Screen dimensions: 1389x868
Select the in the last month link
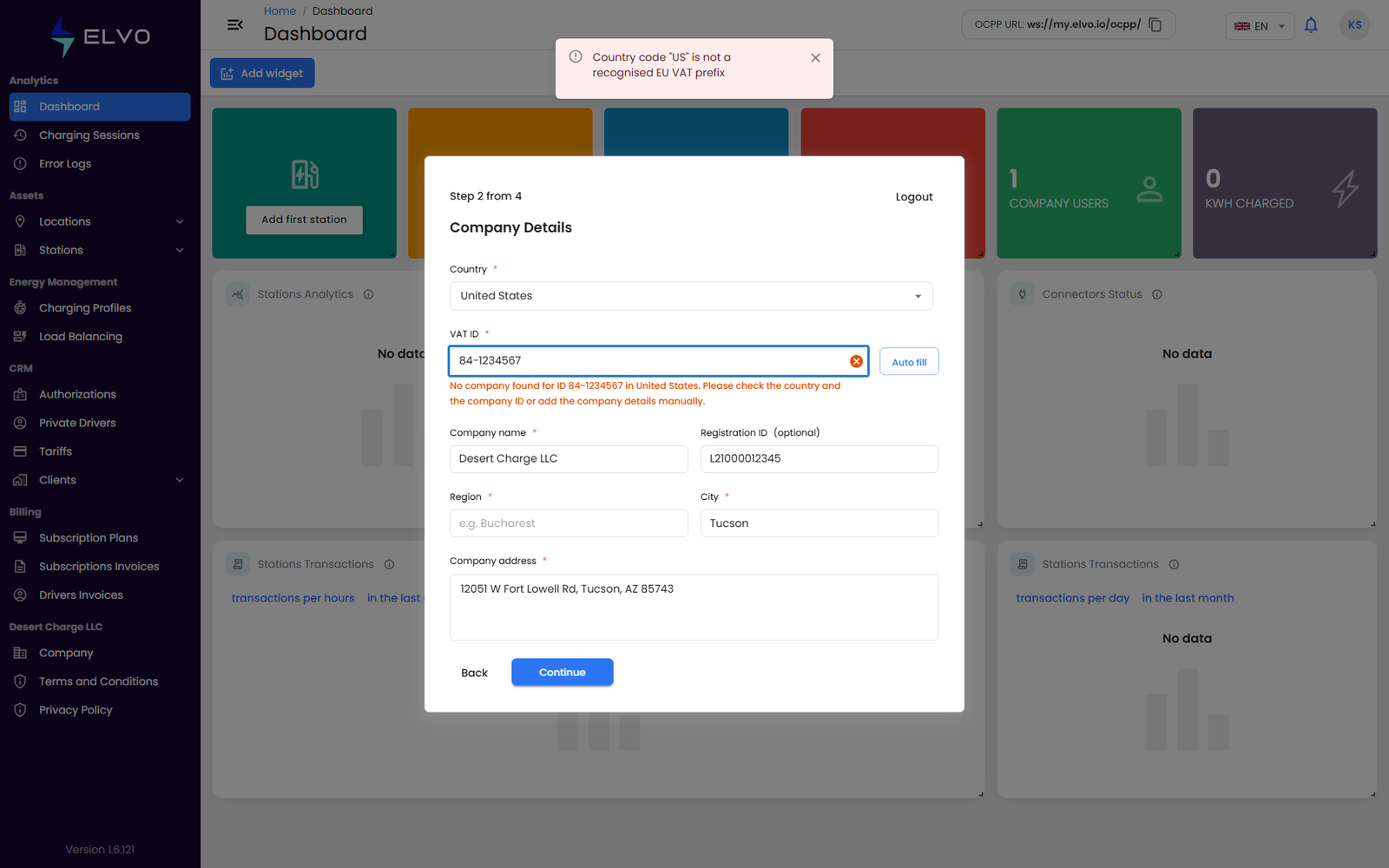1188,598
